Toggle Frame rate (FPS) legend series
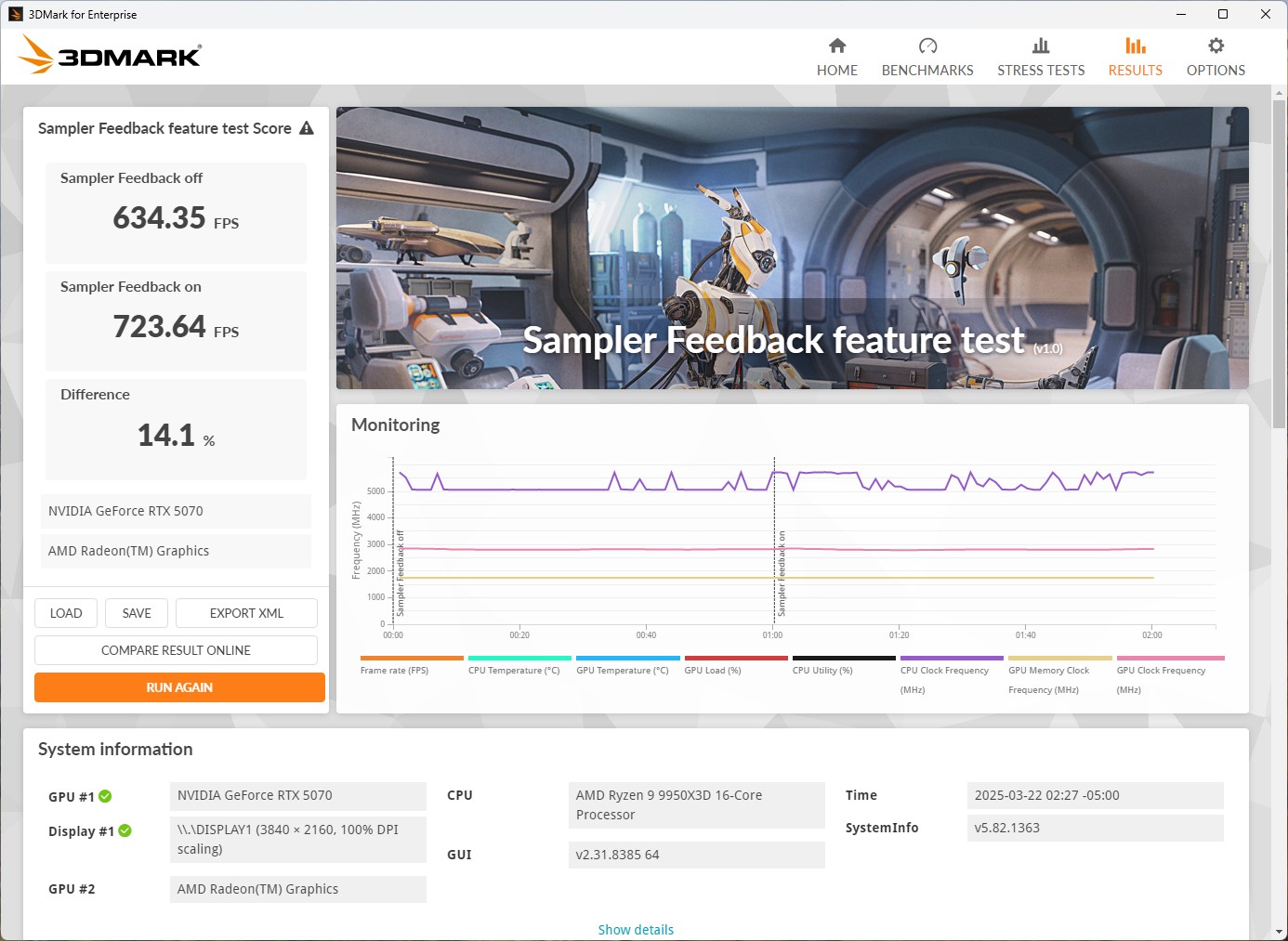The image size is (1288, 941). point(394,670)
